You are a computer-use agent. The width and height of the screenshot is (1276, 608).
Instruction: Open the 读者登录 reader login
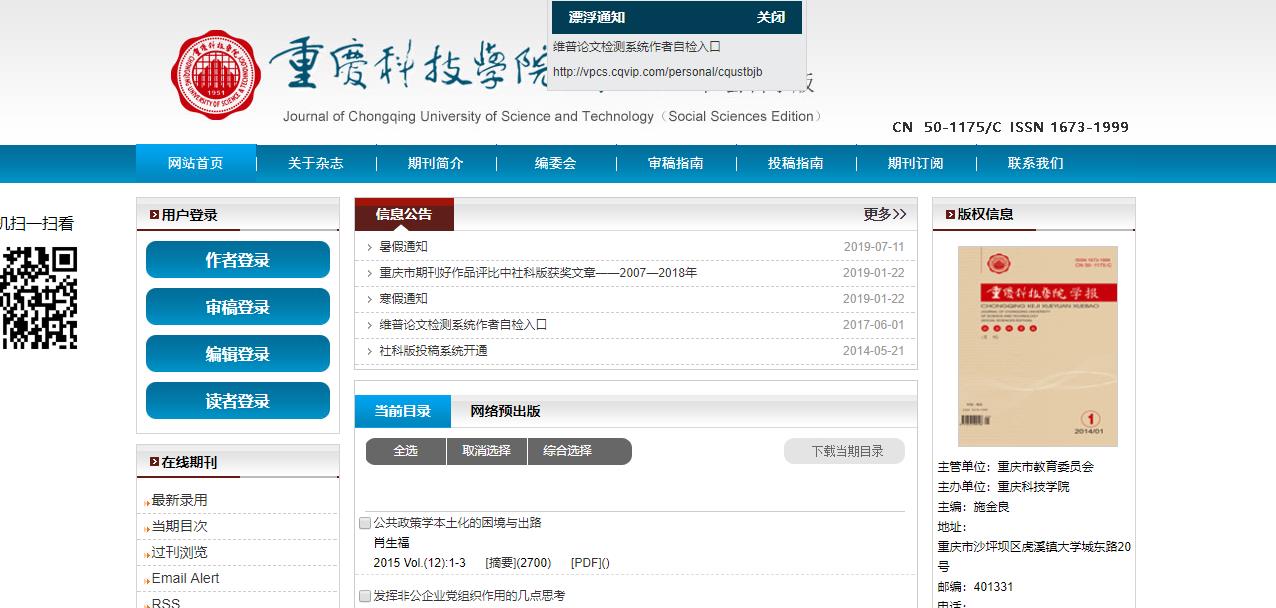(x=238, y=401)
